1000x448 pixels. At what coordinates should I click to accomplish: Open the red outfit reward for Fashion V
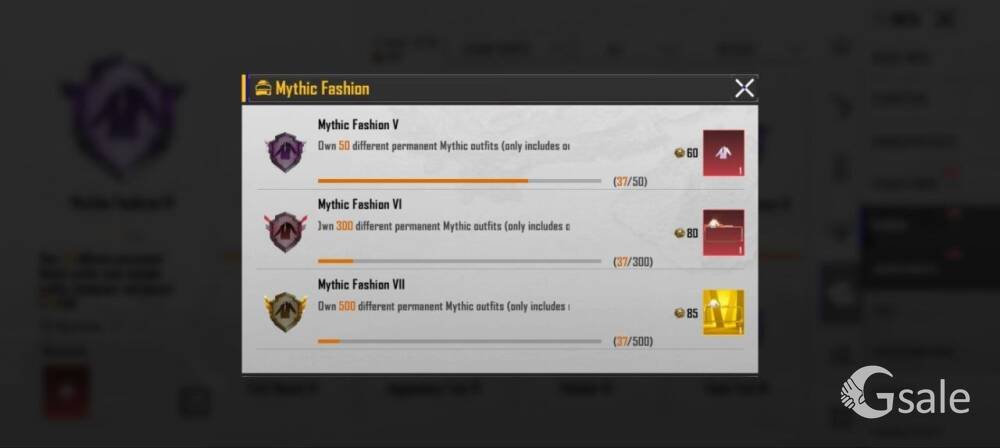pos(723,153)
